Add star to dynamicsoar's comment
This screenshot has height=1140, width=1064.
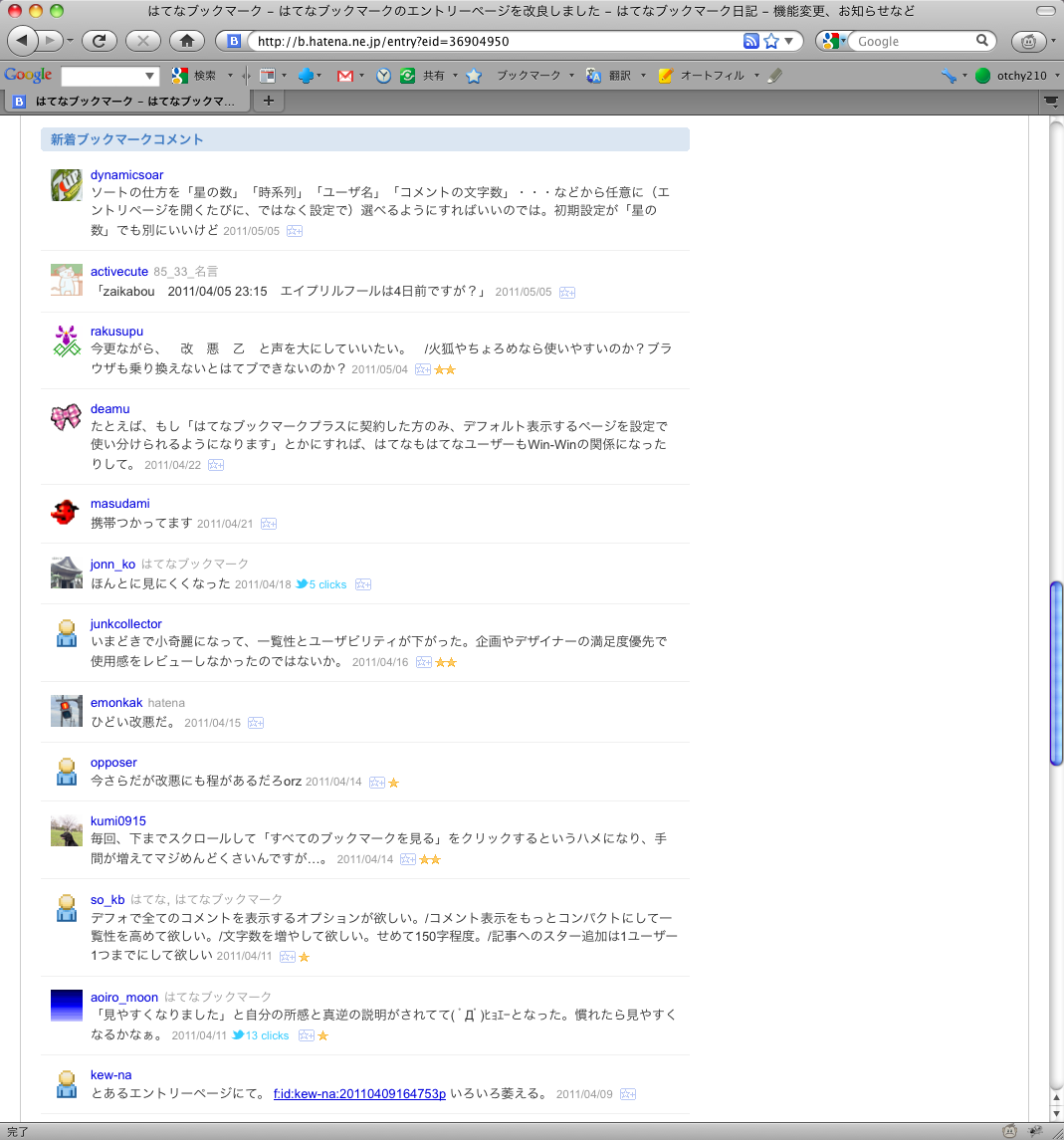(295, 231)
